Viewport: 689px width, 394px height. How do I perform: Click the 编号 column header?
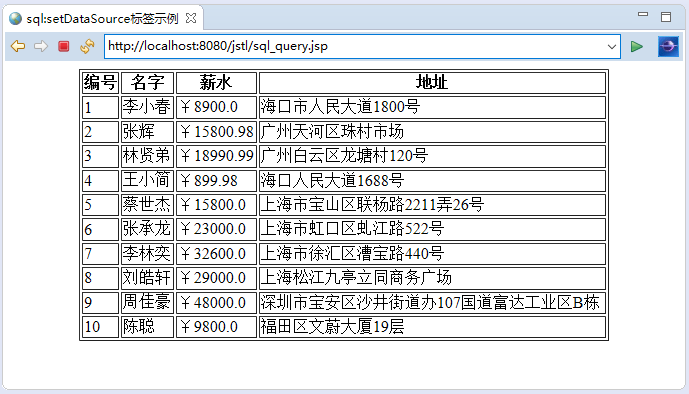[x=100, y=83]
